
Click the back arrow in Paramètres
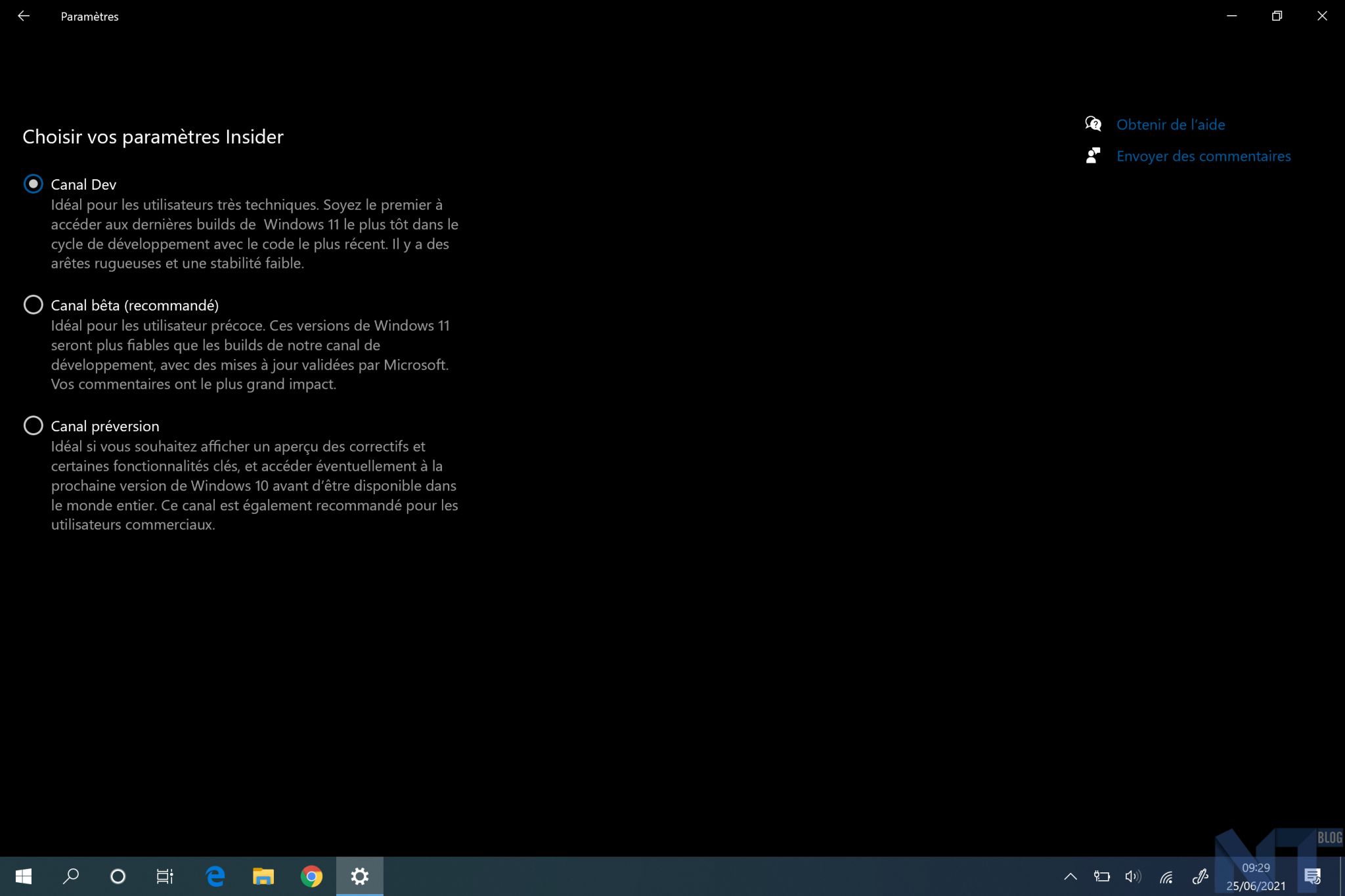(x=24, y=16)
